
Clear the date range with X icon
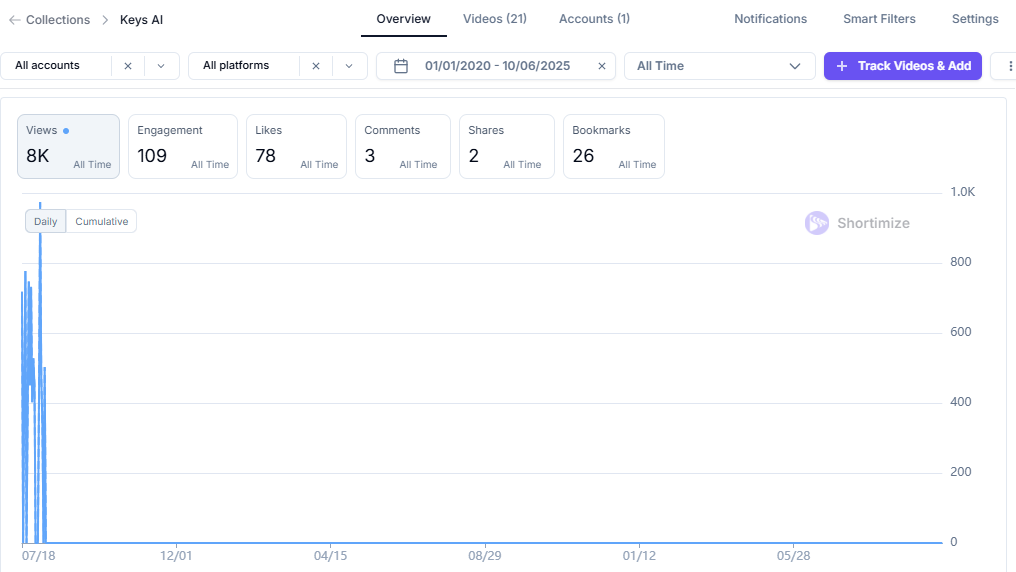(602, 66)
